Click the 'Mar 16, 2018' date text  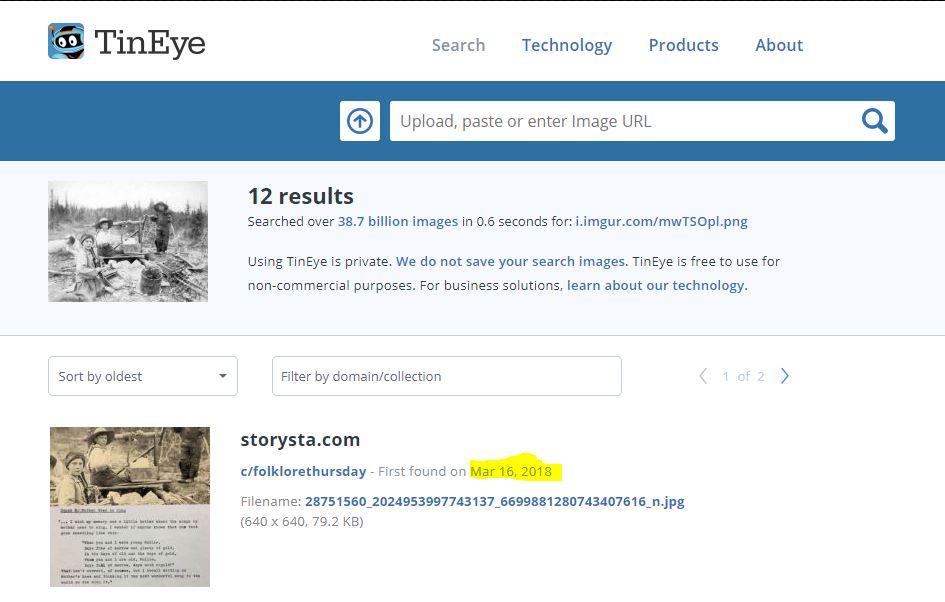(x=511, y=471)
